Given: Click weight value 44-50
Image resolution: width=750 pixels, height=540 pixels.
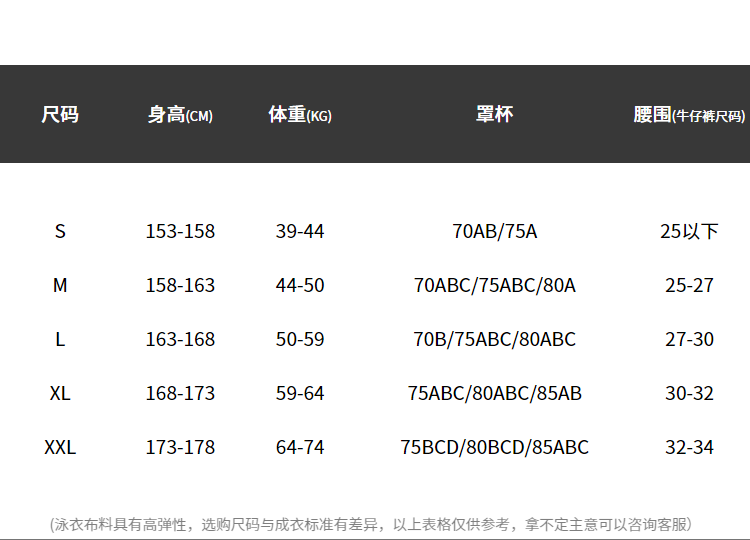Looking at the screenshot, I should click(x=300, y=286).
